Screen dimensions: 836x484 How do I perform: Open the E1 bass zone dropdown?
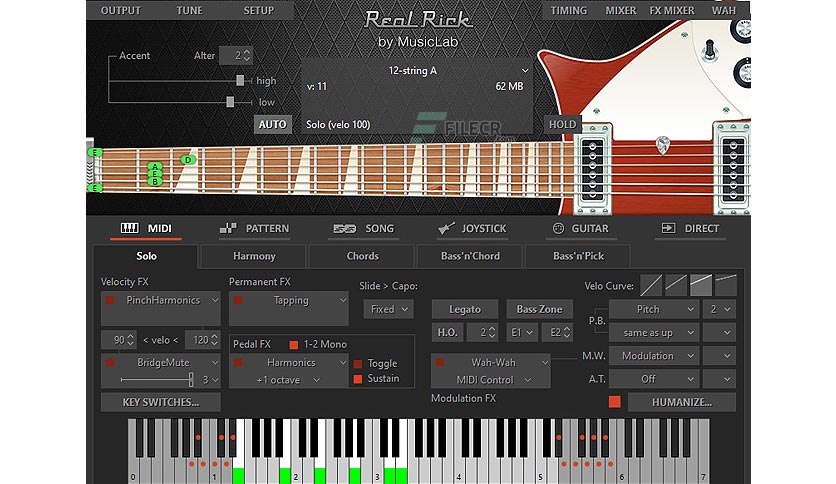[521, 333]
